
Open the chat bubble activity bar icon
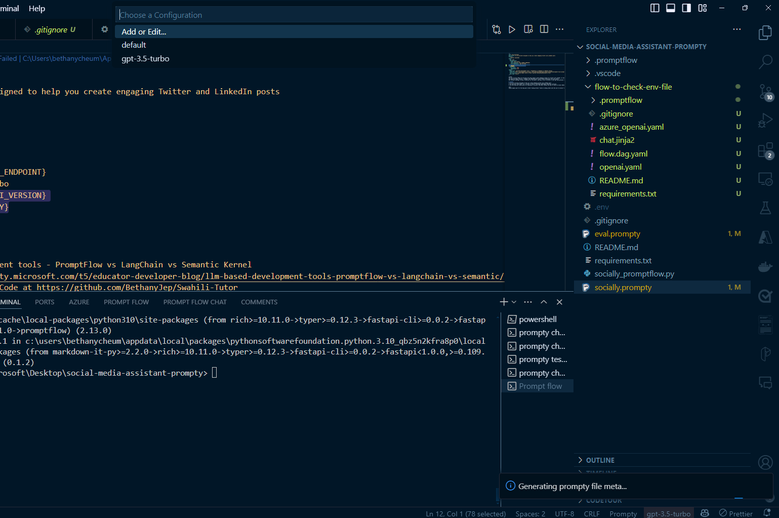pyautogui.click(x=765, y=383)
